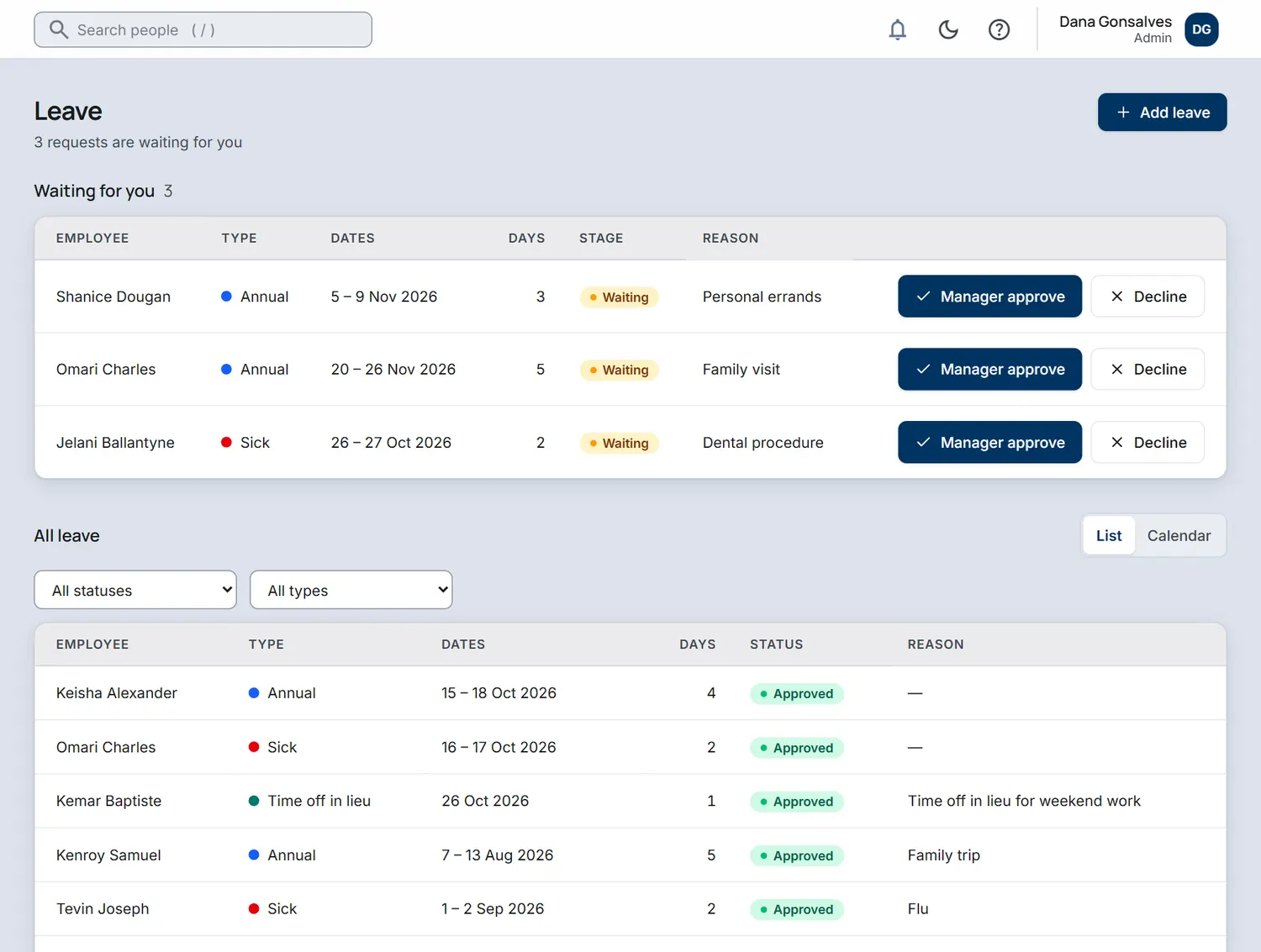
Task: Click the Add leave button
Action: [x=1162, y=112]
